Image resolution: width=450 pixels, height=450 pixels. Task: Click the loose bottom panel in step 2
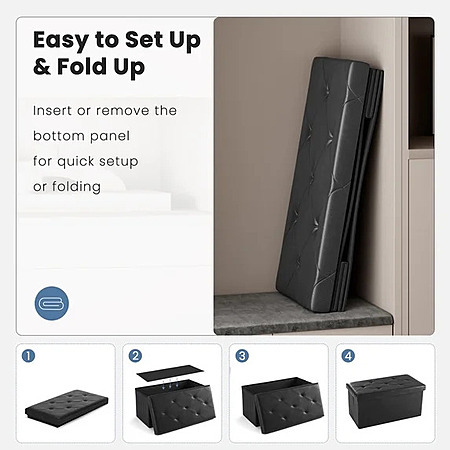pyautogui.click(x=170, y=372)
